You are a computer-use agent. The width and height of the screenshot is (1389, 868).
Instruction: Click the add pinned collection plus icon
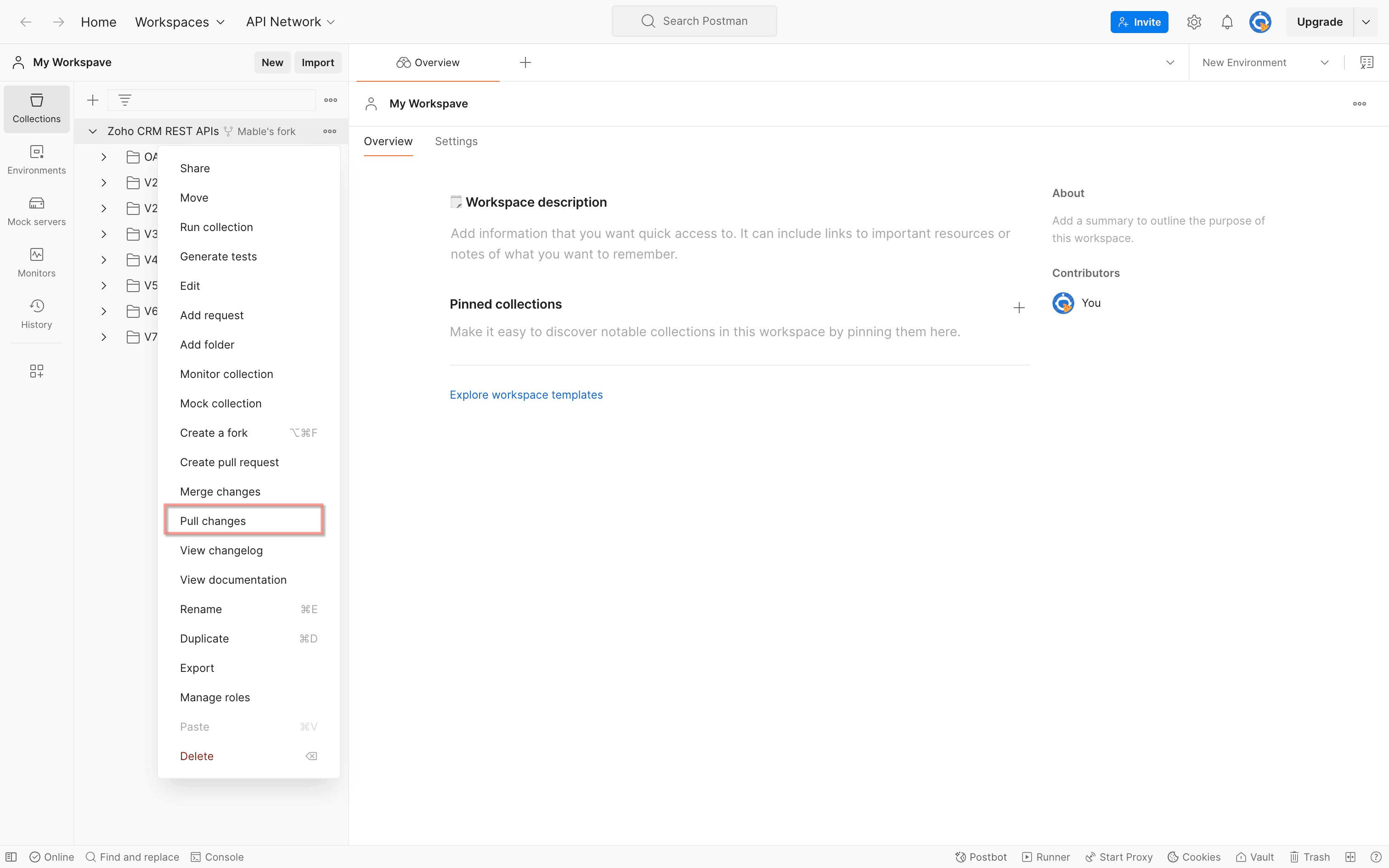click(1019, 308)
